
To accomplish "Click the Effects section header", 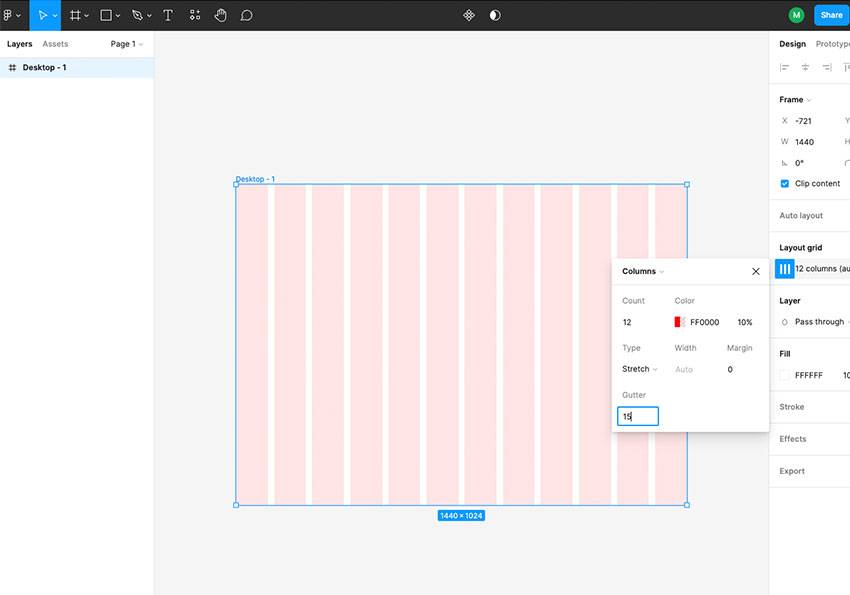I will [793, 439].
